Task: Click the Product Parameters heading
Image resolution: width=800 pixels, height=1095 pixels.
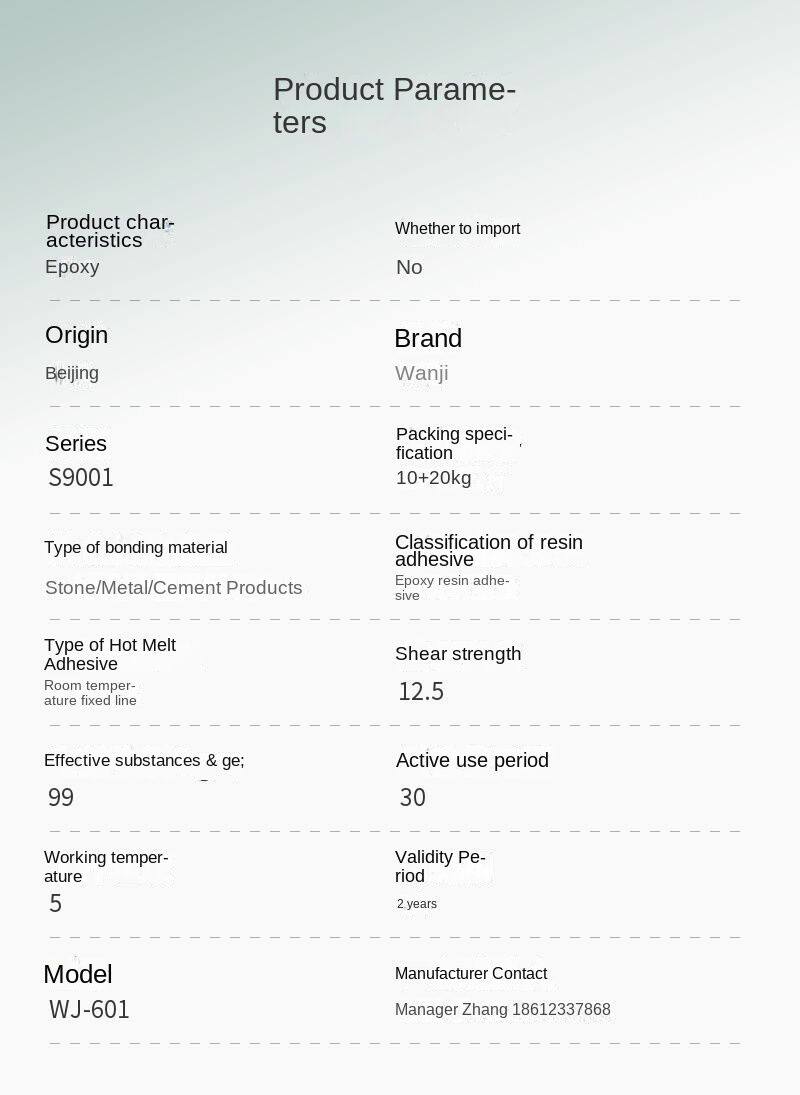Action: pos(394,105)
